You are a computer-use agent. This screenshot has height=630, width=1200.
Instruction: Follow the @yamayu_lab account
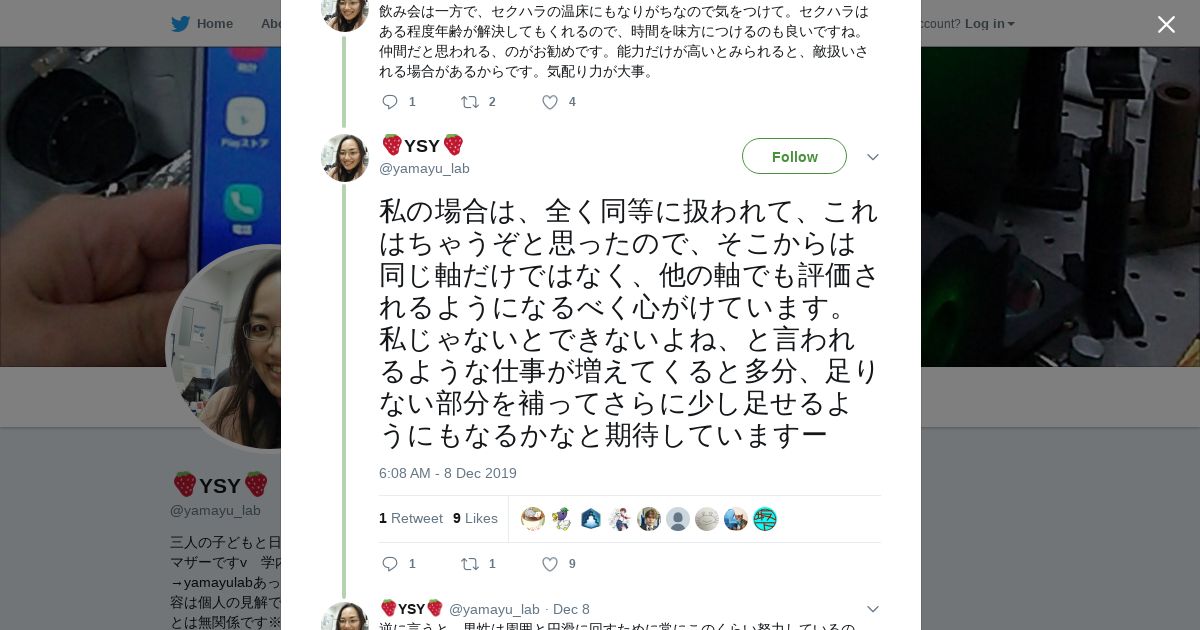click(794, 156)
